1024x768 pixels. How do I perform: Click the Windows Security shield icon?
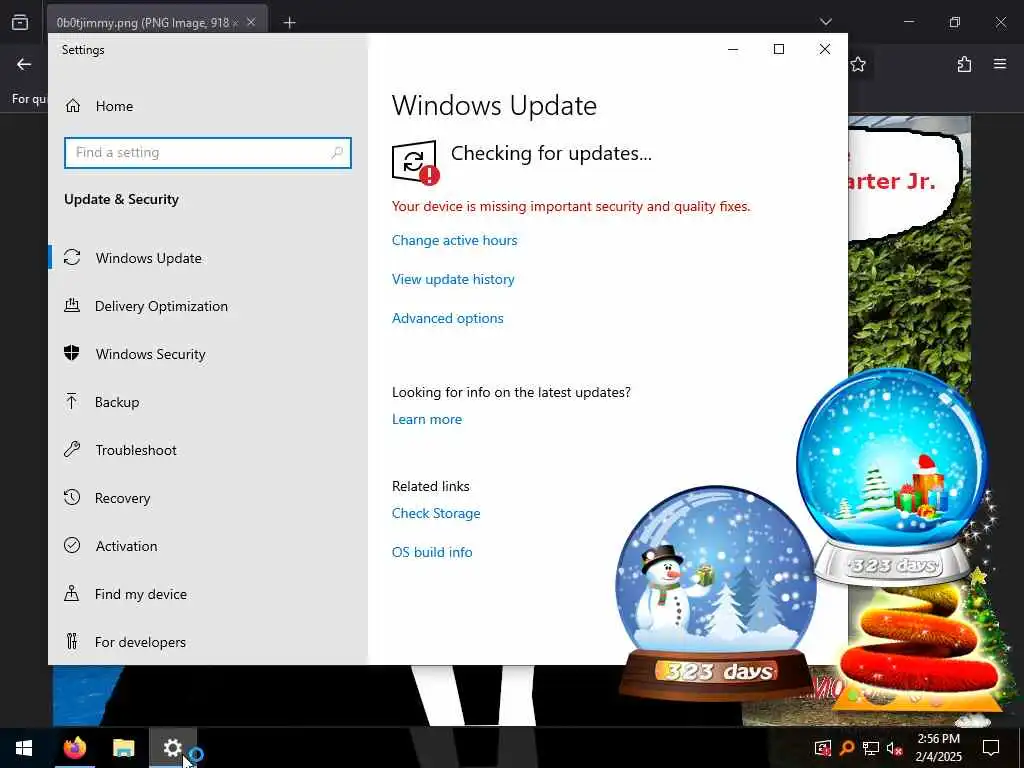pyautogui.click(x=72, y=353)
